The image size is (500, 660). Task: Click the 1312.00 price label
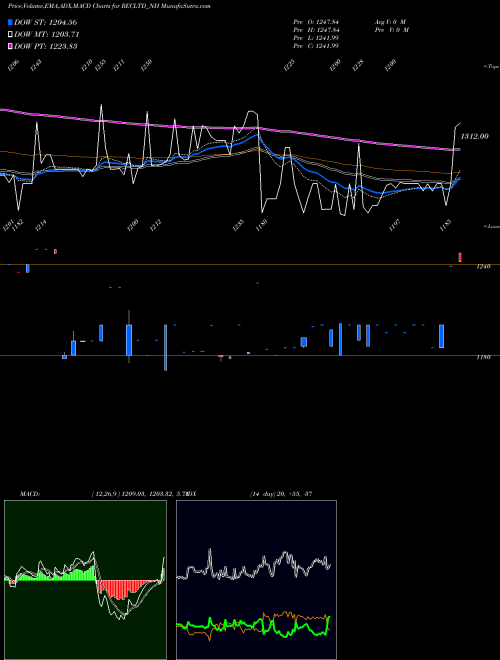[x=475, y=136]
